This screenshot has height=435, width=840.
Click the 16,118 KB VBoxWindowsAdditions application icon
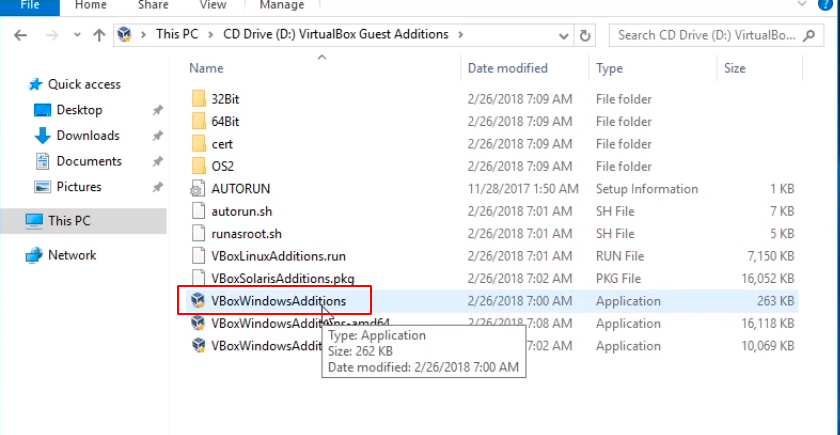point(198,323)
